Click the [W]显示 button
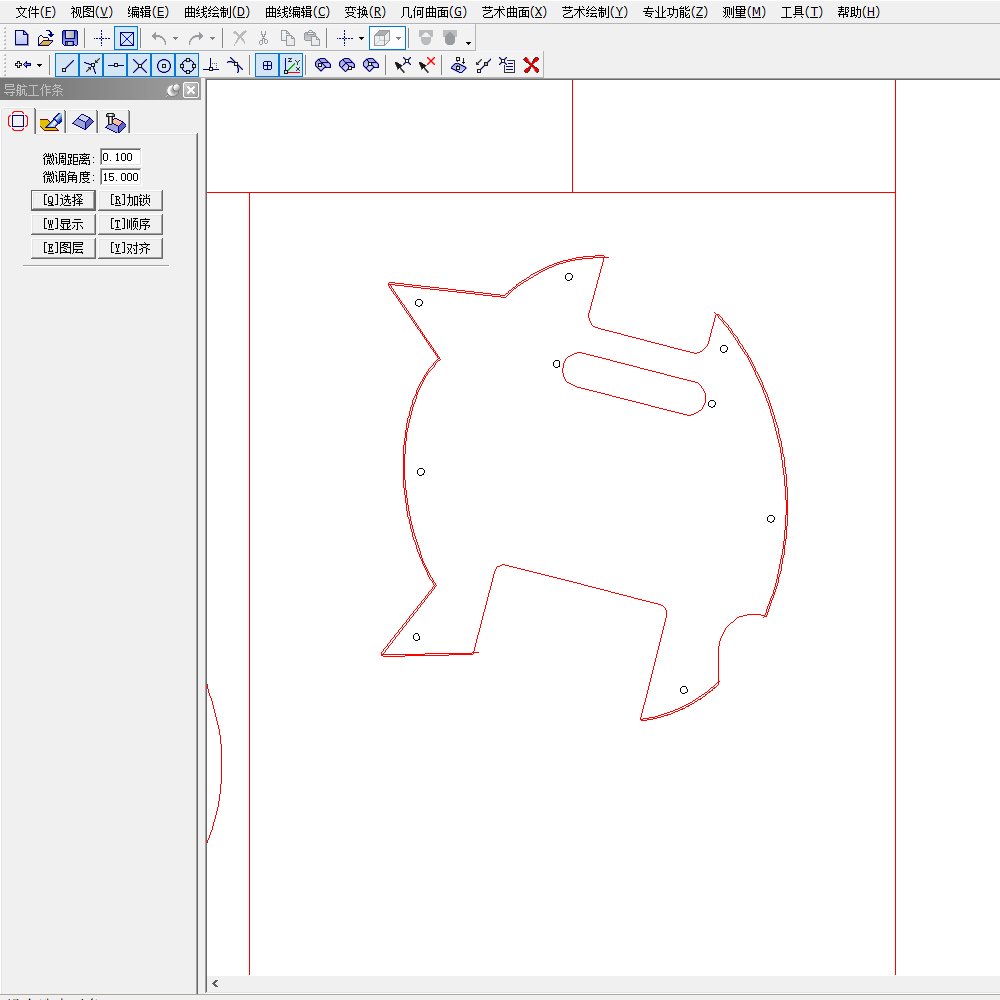This screenshot has width=1000, height=1000. 63,224
